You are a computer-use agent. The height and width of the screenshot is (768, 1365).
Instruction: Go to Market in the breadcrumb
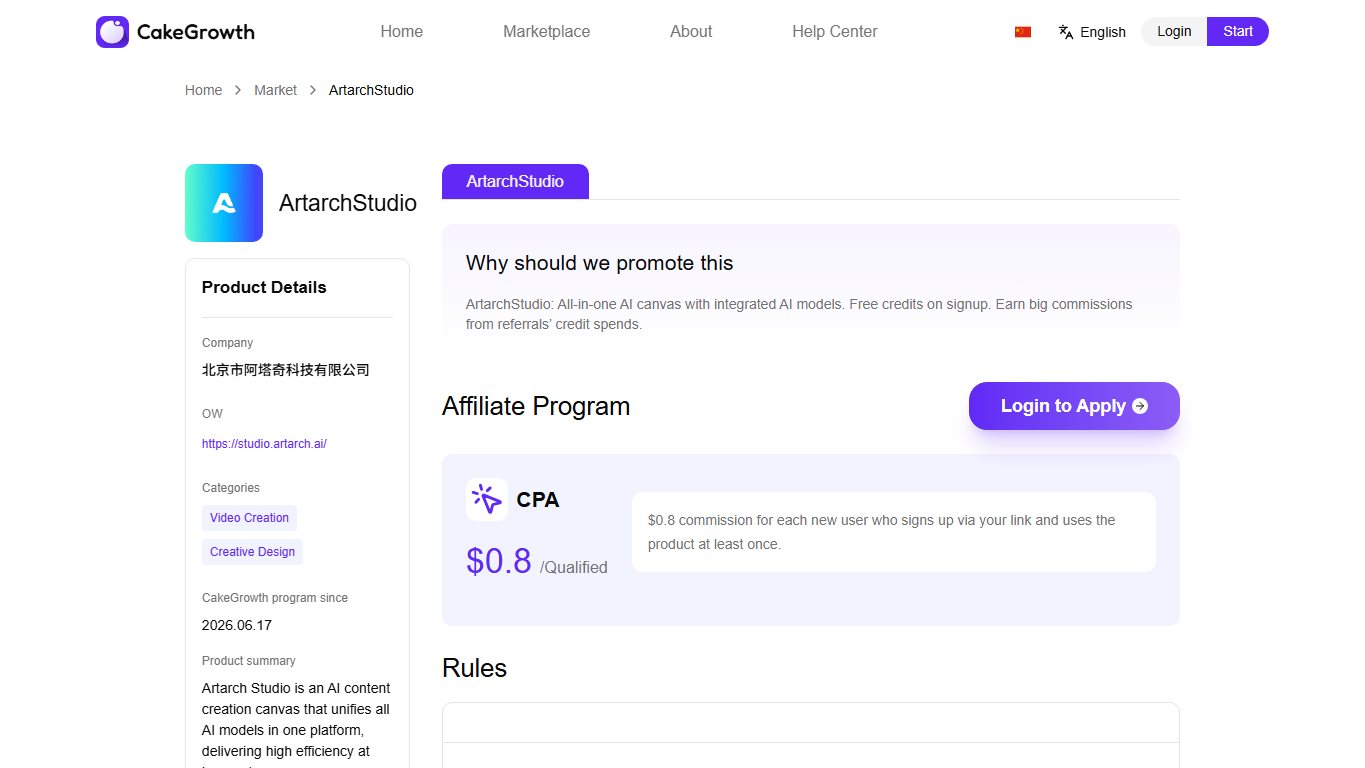coord(275,90)
